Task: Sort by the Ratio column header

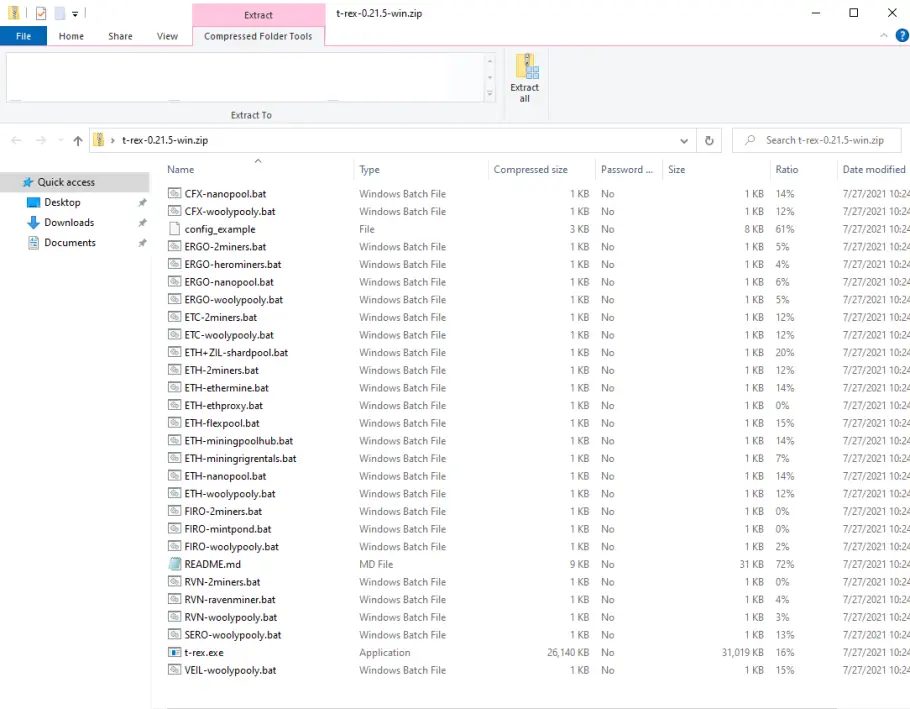Action: pyautogui.click(x=803, y=169)
